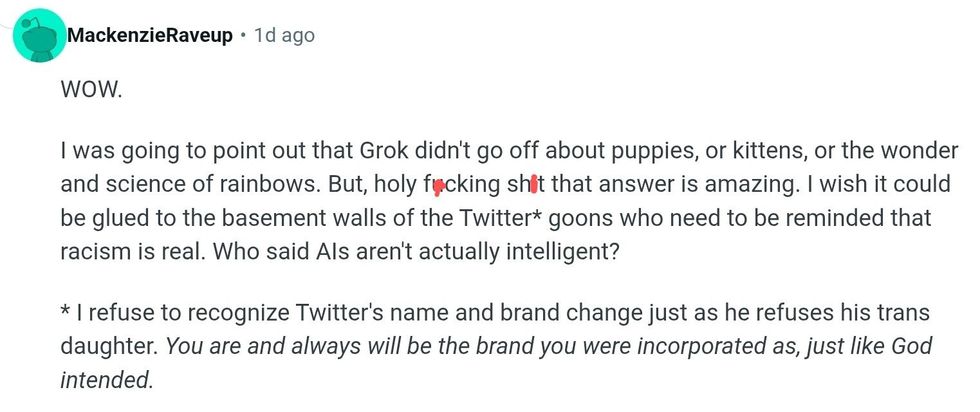Click the phrase "racism is real"
The width and height of the screenshot is (980, 412).
(122, 250)
